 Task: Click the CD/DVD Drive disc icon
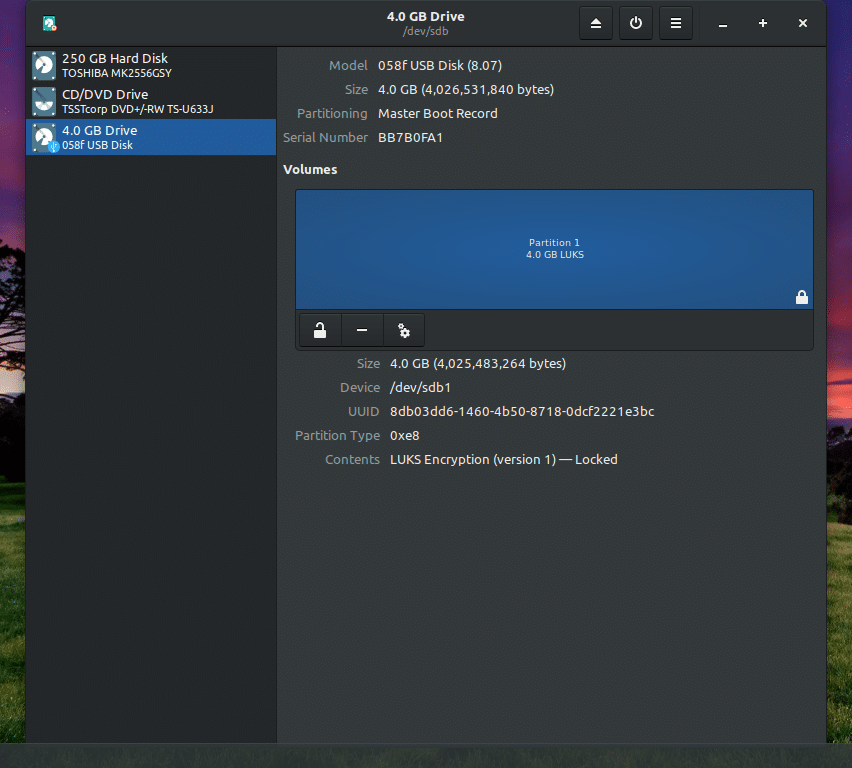click(x=44, y=101)
